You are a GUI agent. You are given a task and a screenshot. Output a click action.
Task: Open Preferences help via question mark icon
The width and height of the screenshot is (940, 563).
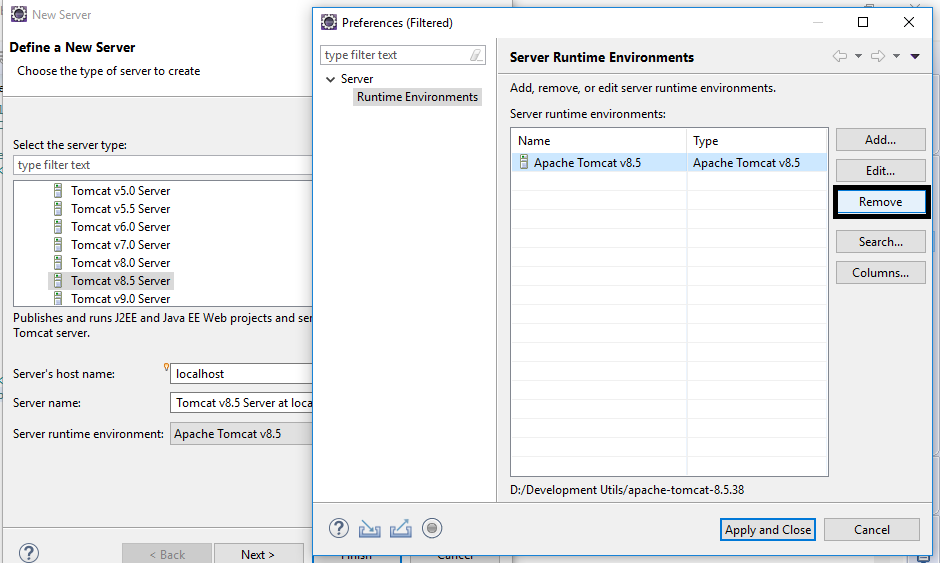point(339,528)
